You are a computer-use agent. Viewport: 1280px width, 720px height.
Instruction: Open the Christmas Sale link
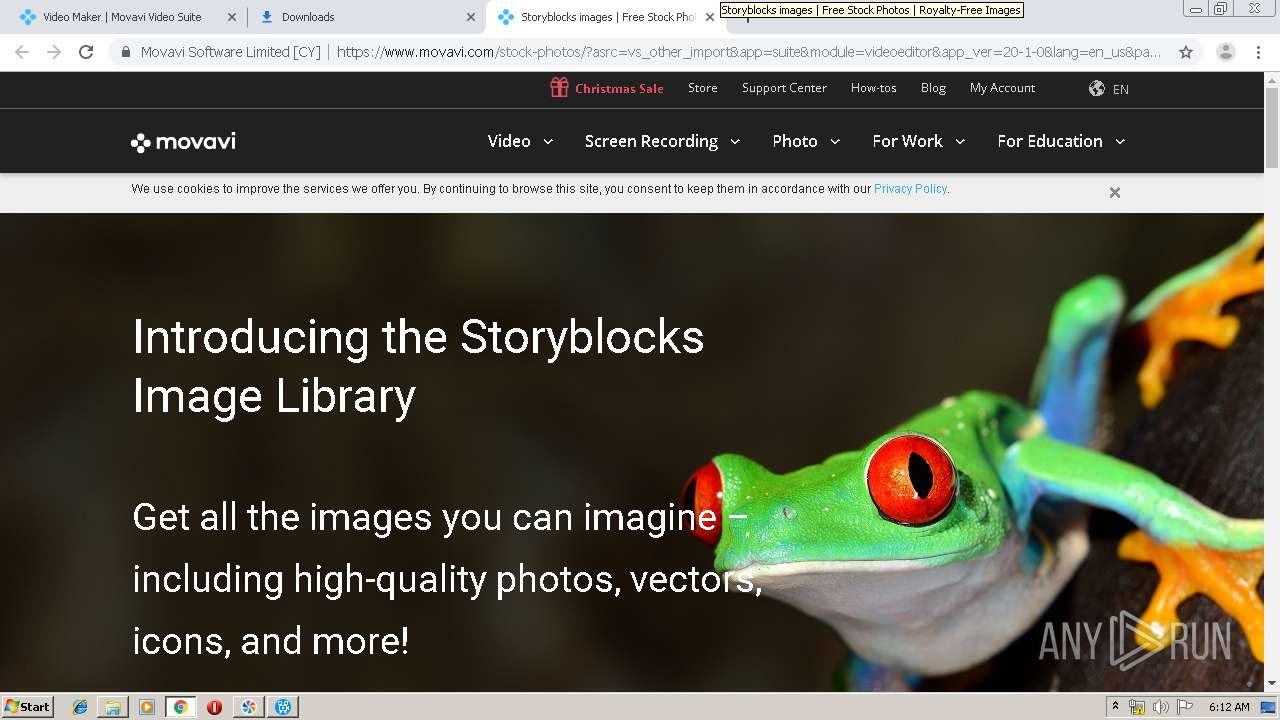[x=619, y=89]
